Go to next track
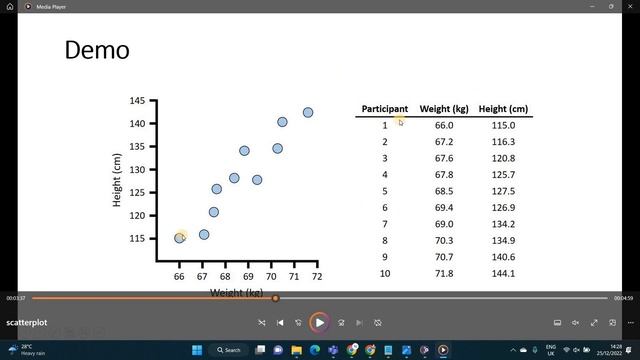640x360 pixels. pyautogui.click(x=359, y=323)
